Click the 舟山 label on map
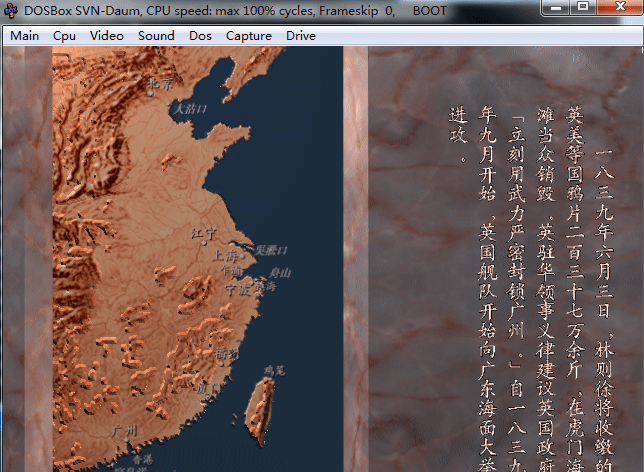644x472 pixels. [x=280, y=273]
